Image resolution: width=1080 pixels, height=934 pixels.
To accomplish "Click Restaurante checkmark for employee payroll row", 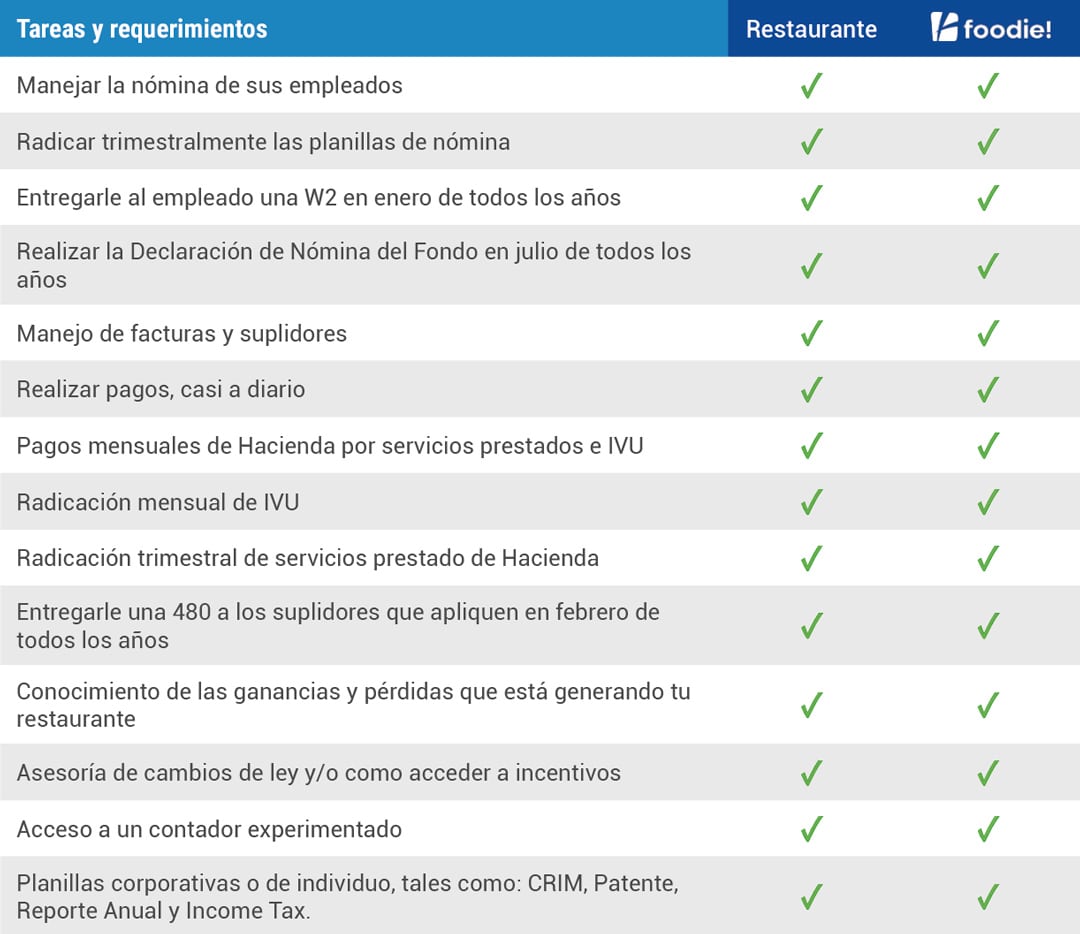I will [812, 86].
